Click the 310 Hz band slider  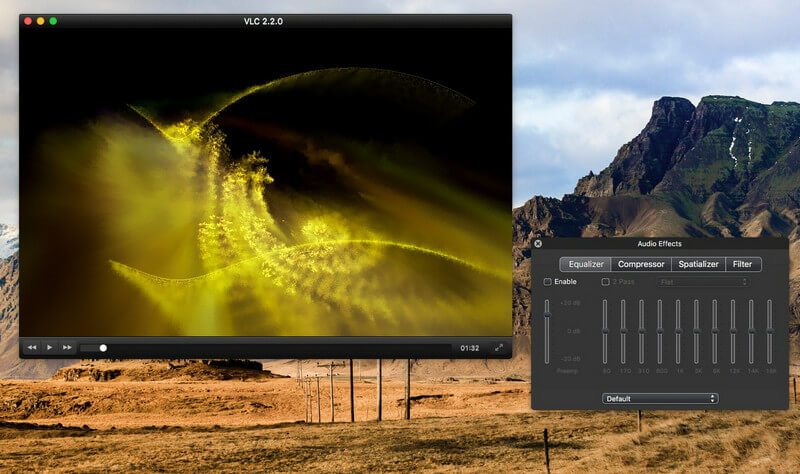[642, 332]
